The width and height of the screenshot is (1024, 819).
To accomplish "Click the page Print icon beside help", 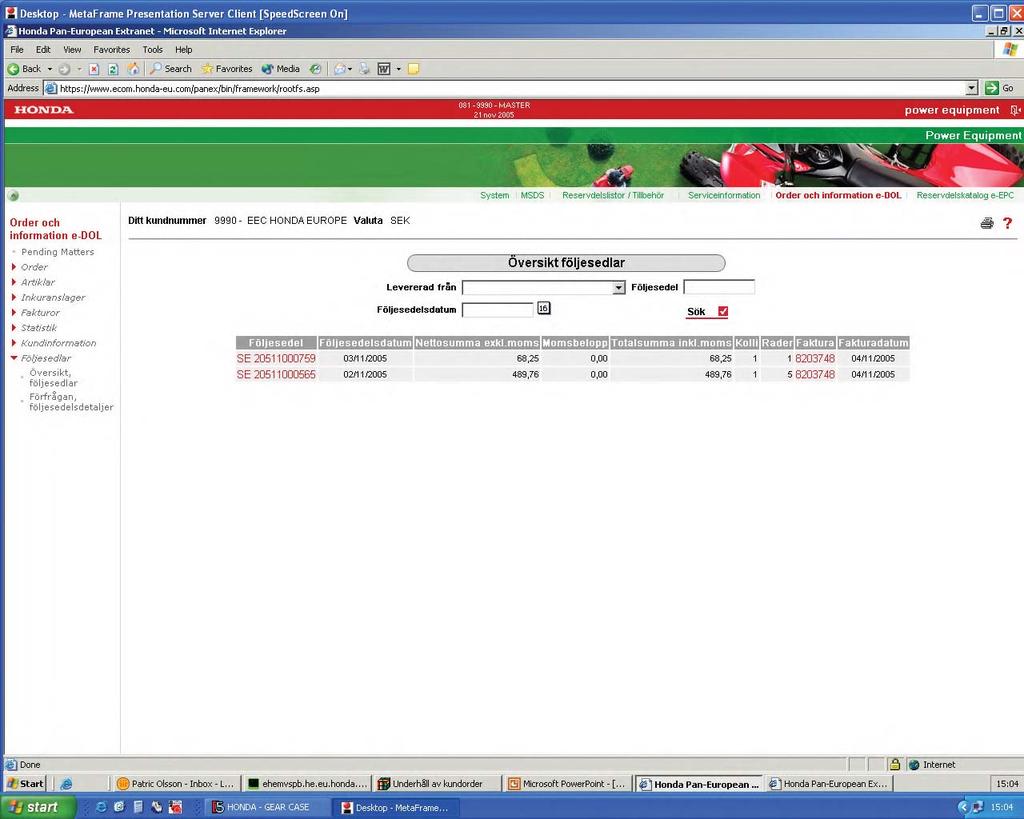I will 987,223.
